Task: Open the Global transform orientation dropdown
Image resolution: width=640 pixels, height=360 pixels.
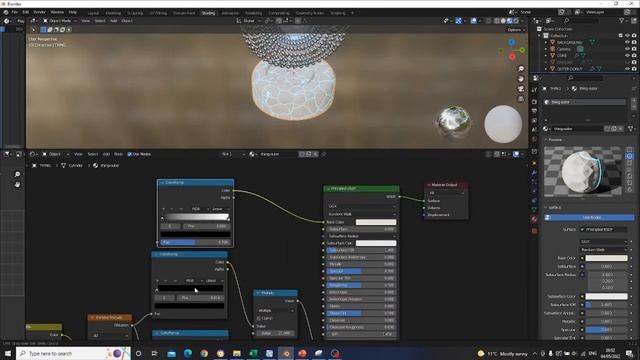Action: click(x=248, y=21)
